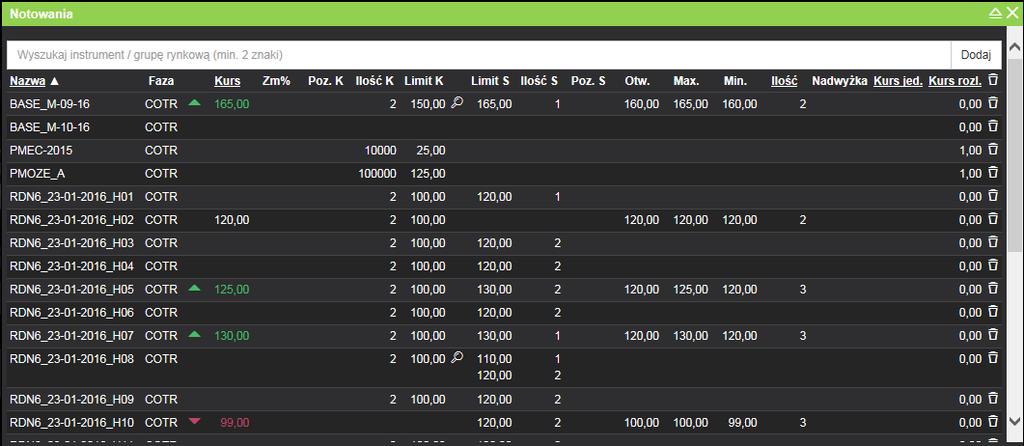Remove RDN6_23-01-2016_H07 with trash icon
The width and height of the screenshot is (1024, 446).
pos(993,335)
